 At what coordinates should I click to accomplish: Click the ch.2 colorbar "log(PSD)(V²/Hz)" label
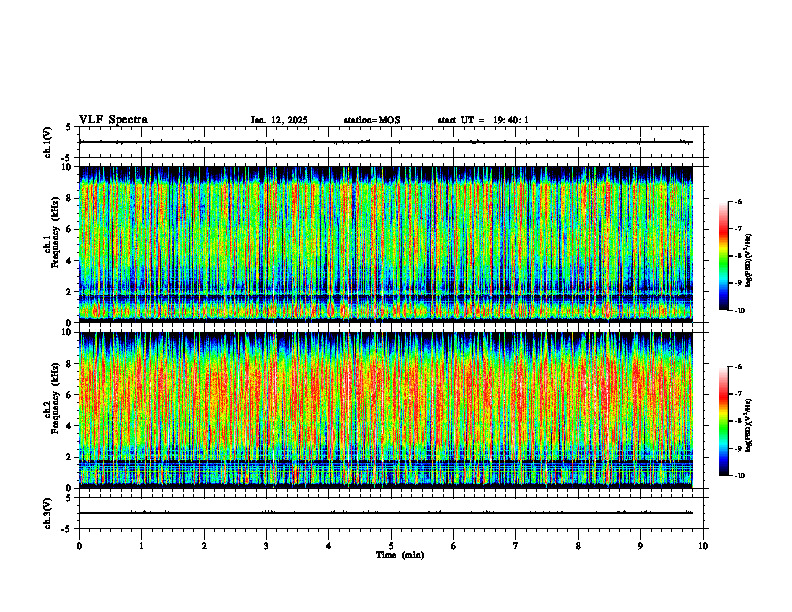pos(749,424)
